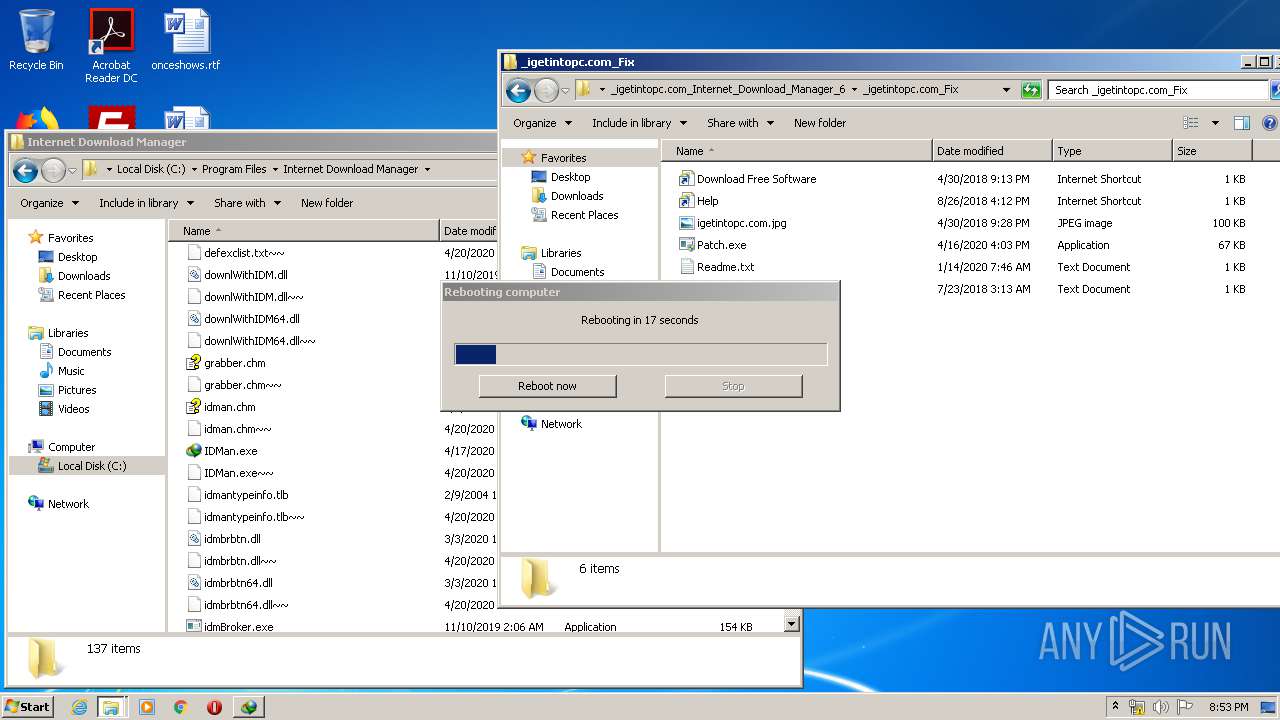Click volume icon in system tray
Image resolution: width=1280 pixels, height=720 pixels.
[1160, 707]
